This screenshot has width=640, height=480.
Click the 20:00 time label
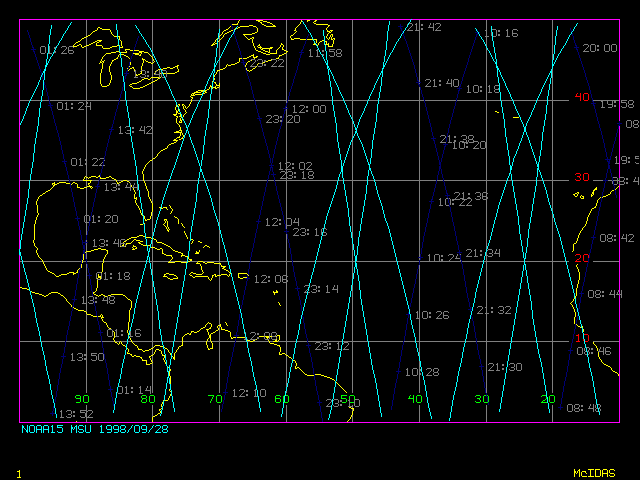click(600, 49)
